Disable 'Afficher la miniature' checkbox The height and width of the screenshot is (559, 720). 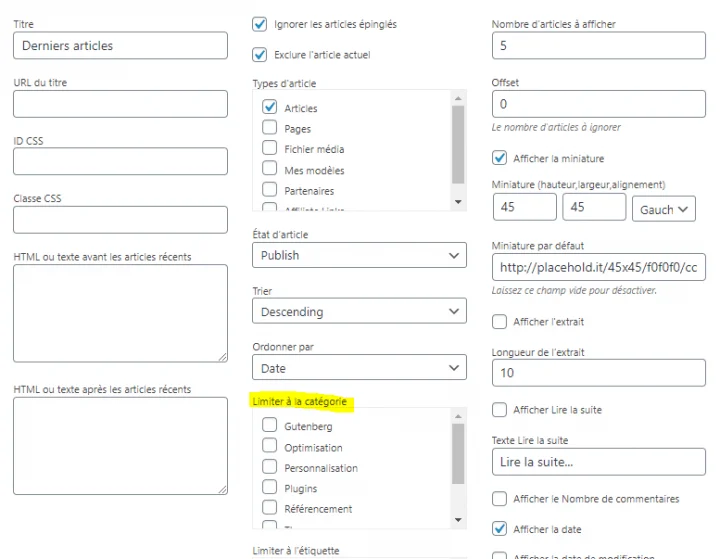coord(500,158)
